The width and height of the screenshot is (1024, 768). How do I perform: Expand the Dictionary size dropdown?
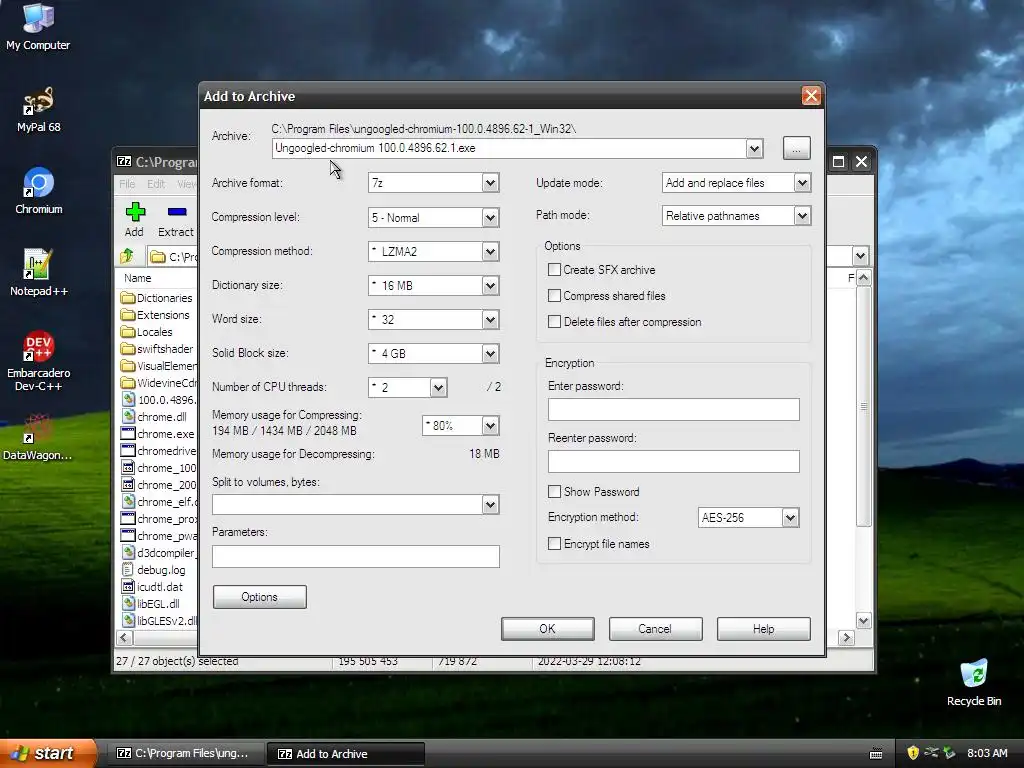[x=490, y=285]
